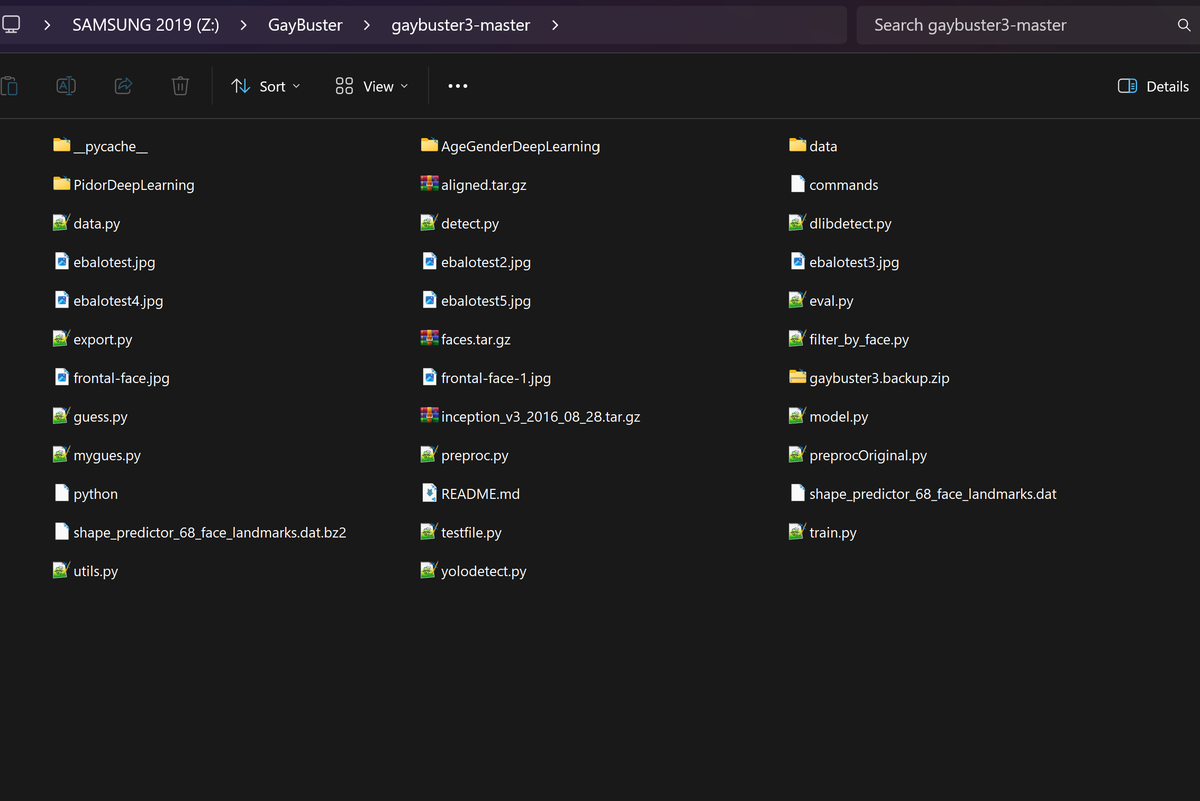
Task: Select file name frontal-face-1.jpg
Action: [x=496, y=379]
